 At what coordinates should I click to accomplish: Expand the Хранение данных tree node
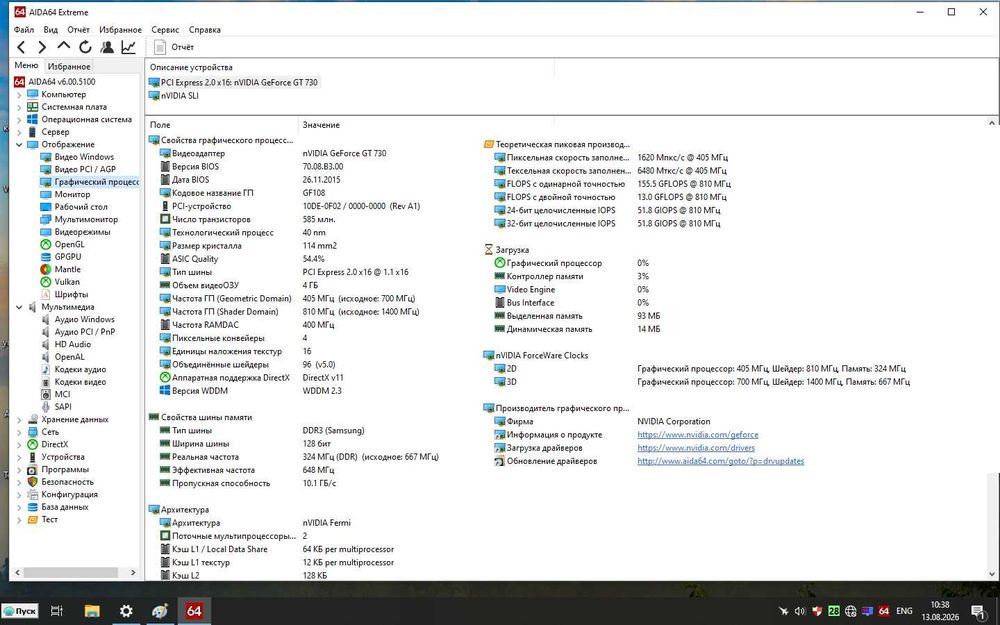(x=18, y=420)
